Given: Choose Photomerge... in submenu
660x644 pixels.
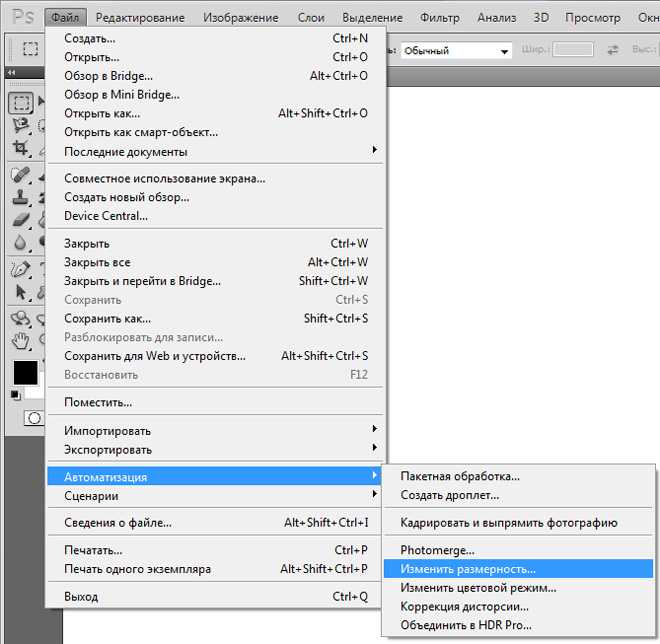Looking at the screenshot, I should [519, 550].
